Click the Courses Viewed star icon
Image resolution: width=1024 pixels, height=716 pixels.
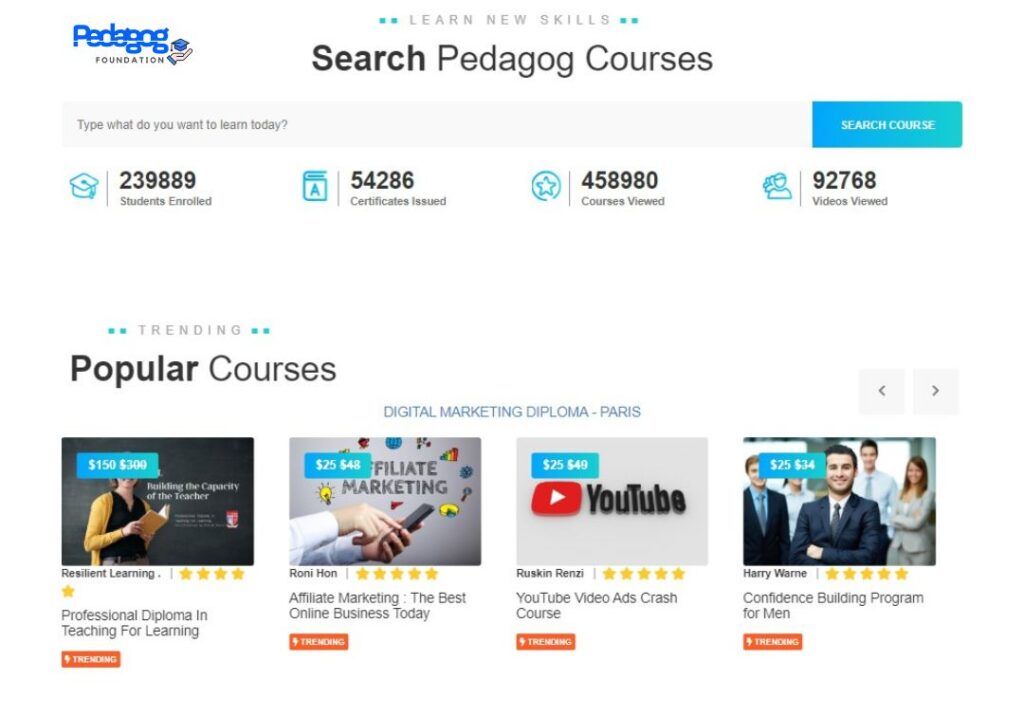546,186
